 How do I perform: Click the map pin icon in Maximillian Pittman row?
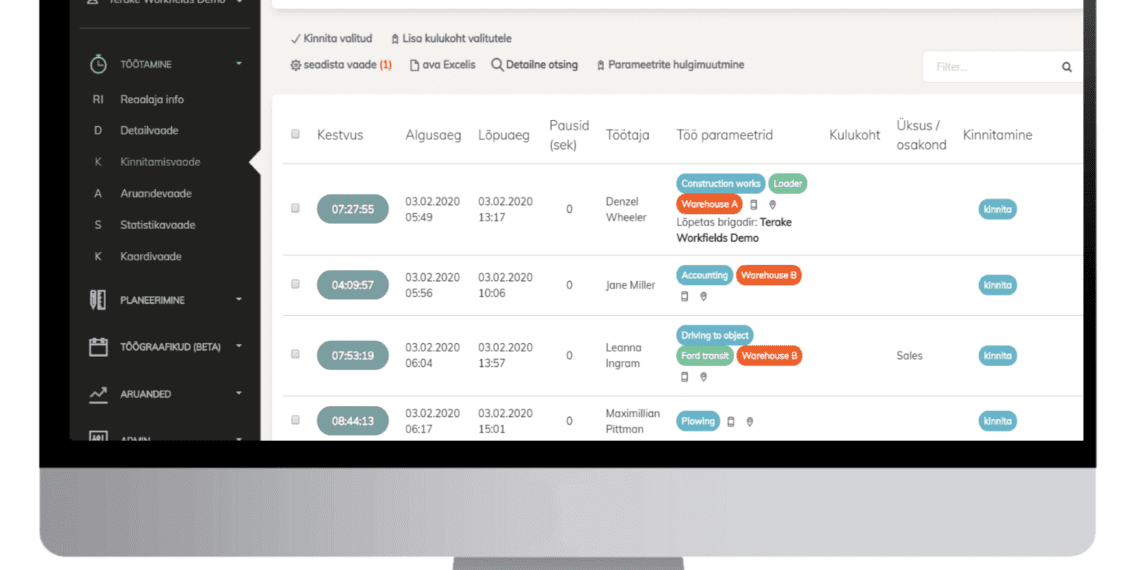click(750, 422)
